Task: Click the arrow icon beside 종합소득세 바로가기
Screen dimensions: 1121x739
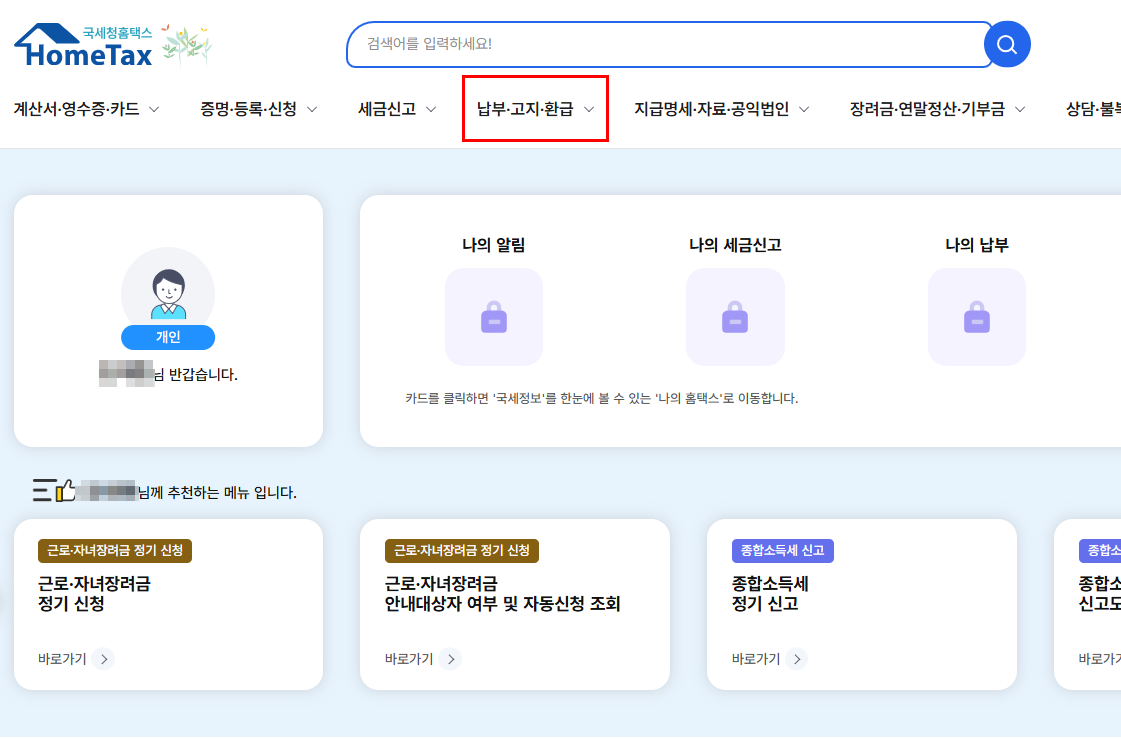Action: click(x=796, y=659)
